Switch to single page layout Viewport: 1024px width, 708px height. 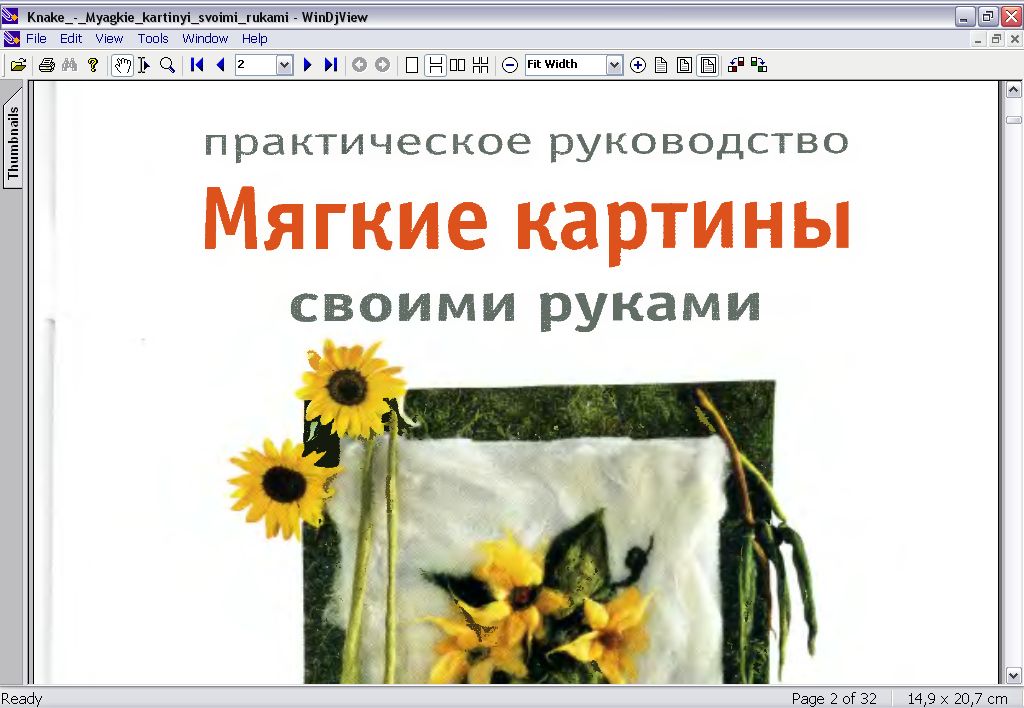(411, 65)
